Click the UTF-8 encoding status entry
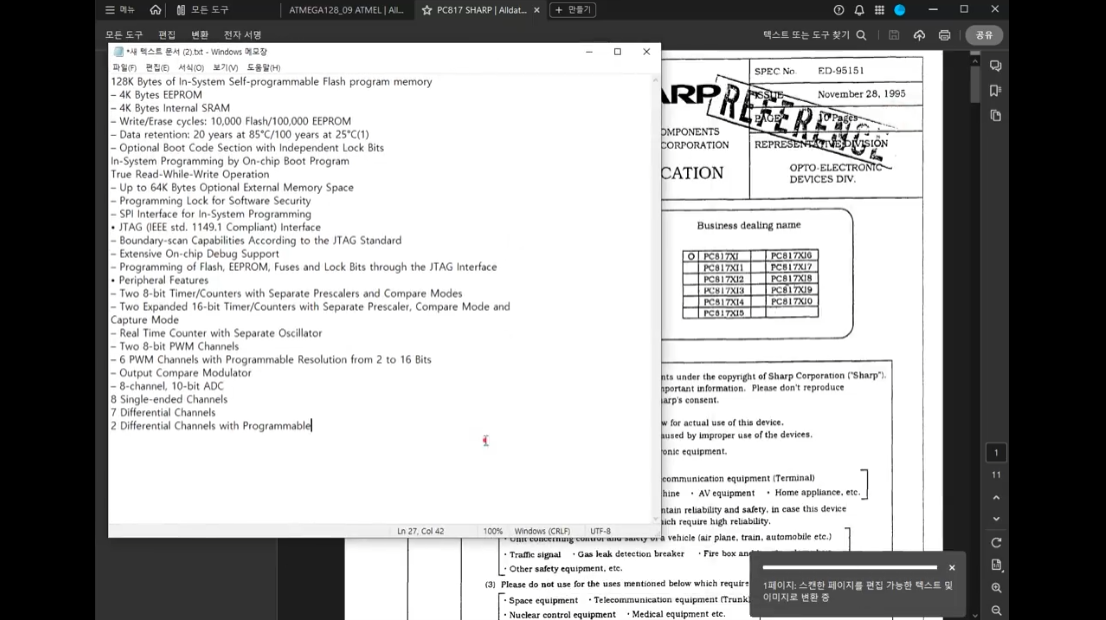 click(x=600, y=531)
